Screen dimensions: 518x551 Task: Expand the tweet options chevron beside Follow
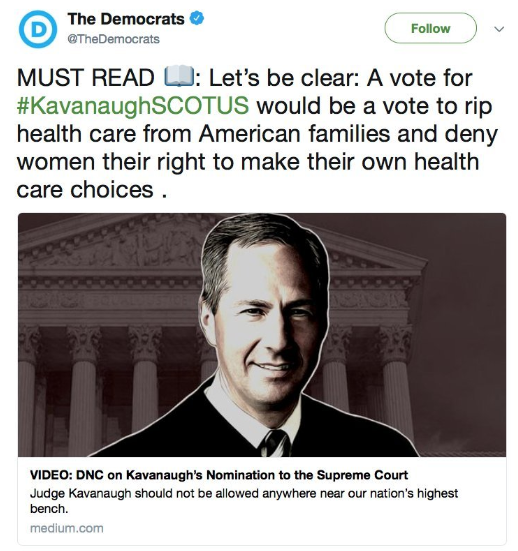[x=499, y=29]
